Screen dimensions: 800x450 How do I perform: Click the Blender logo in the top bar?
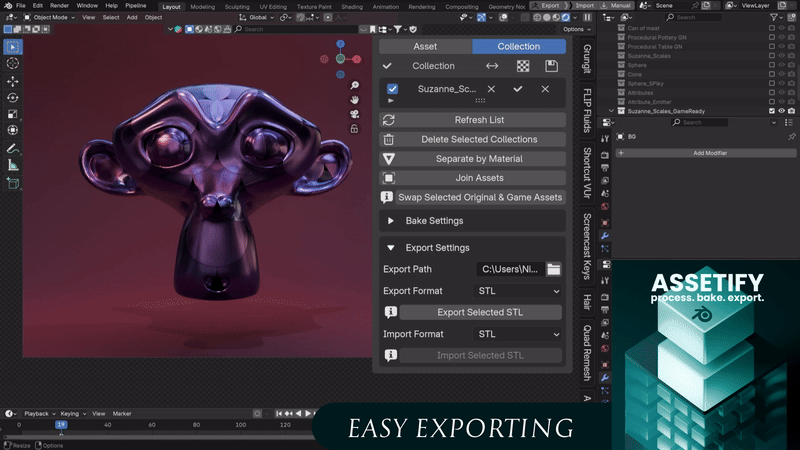point(8,6)
